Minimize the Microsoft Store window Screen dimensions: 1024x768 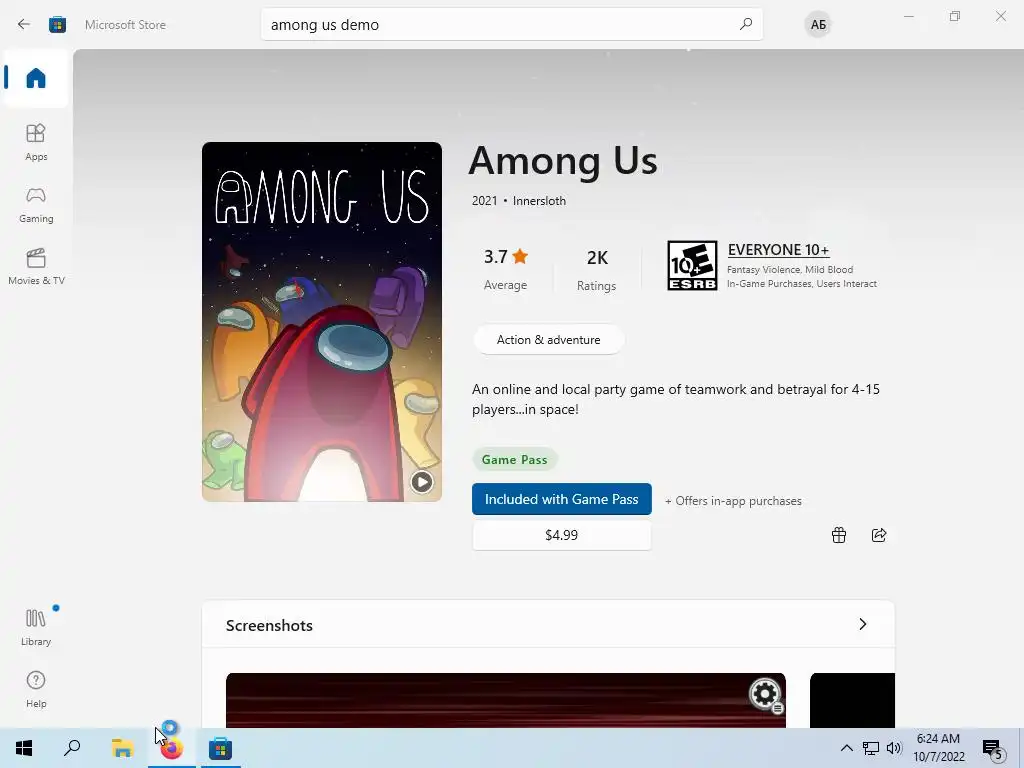pyautogui.click(x=908, y=16)
